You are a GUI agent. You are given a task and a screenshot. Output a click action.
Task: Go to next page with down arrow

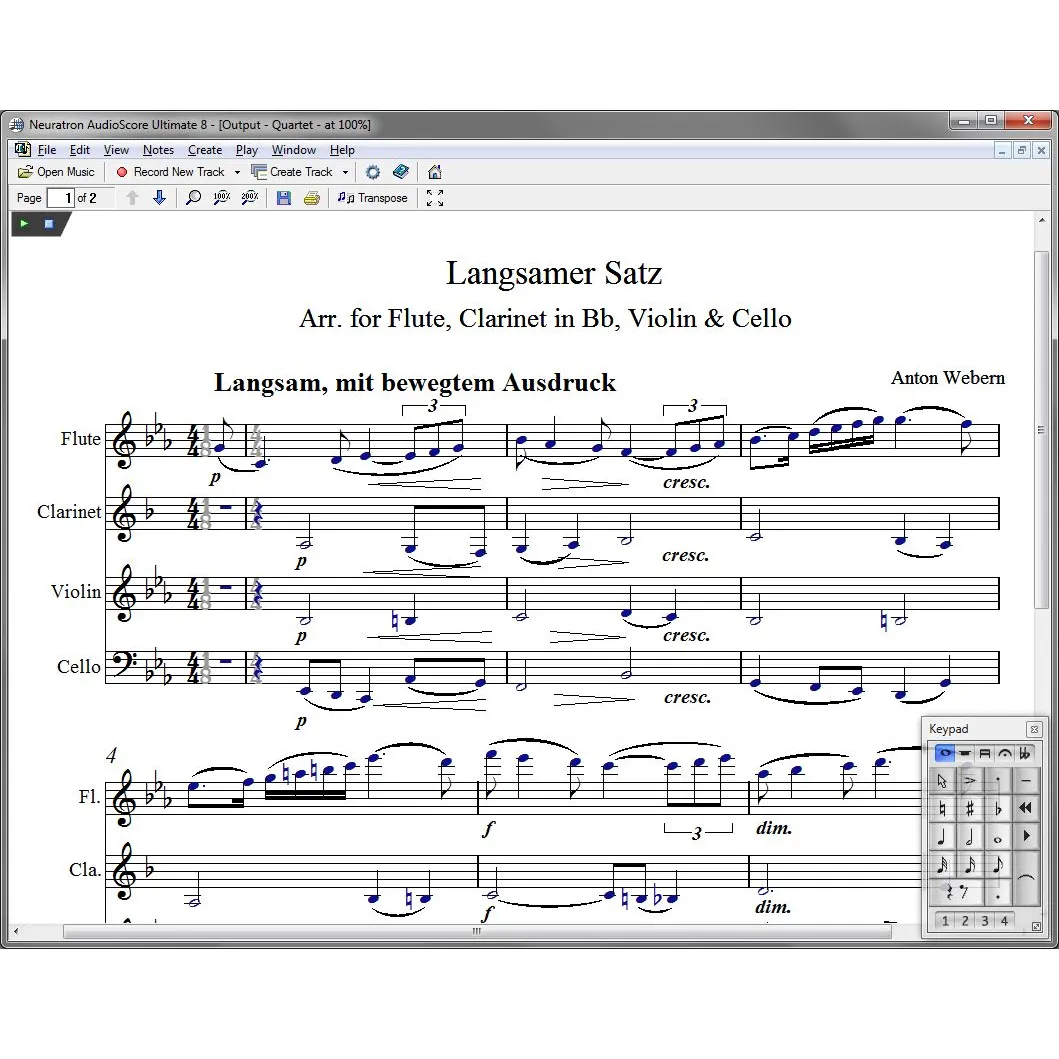(x=159, y=198)
